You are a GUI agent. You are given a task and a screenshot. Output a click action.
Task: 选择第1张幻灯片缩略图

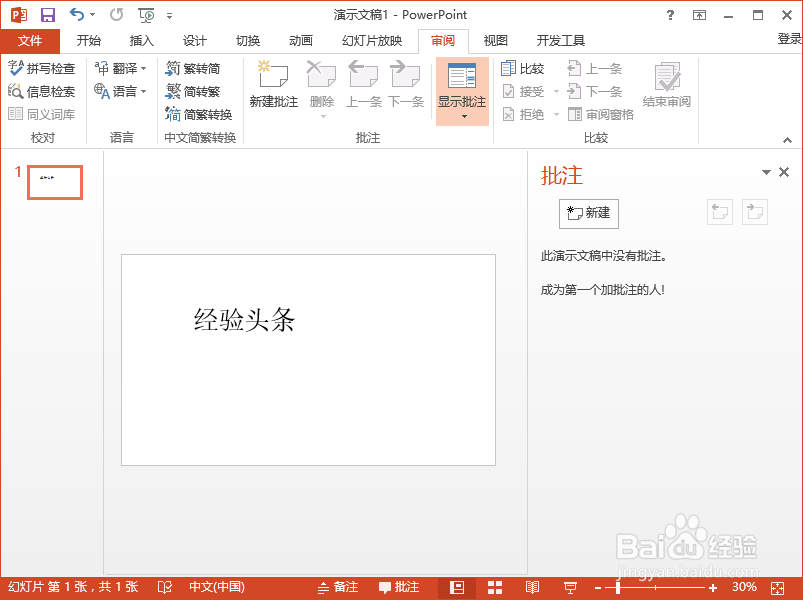[54, 182]
